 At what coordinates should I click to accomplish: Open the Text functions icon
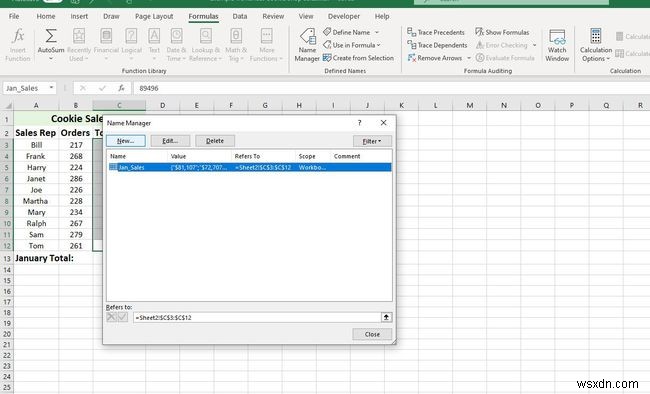coord(154,36)
